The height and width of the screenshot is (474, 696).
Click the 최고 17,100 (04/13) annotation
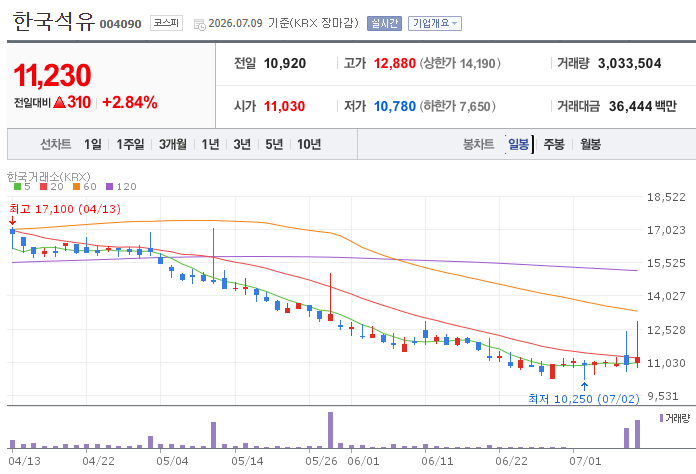point(65,209)
